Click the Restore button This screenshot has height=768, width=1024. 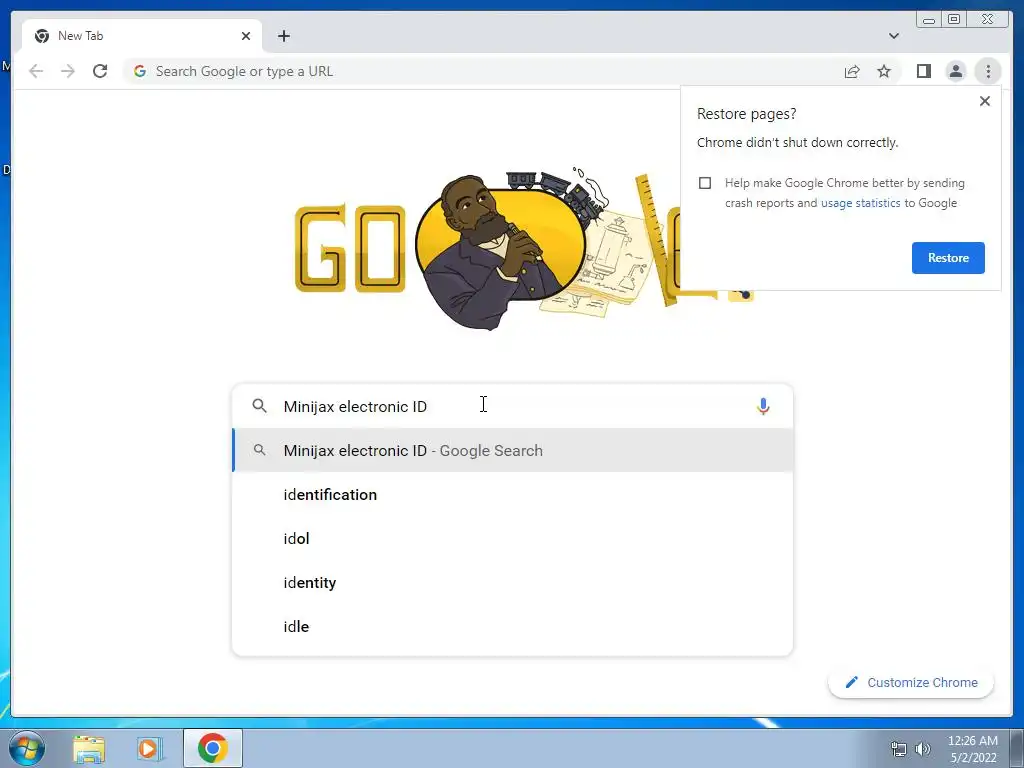coord(948,258)
